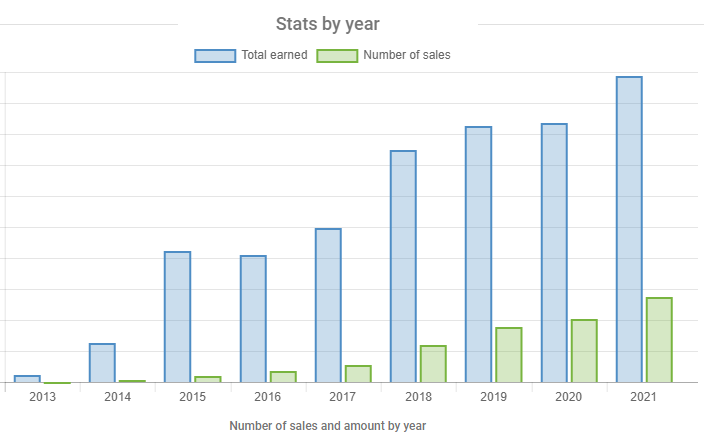Click the Stats by year title
The width and height of the screenshot is (704, 444).
click(x=328, y=24)
